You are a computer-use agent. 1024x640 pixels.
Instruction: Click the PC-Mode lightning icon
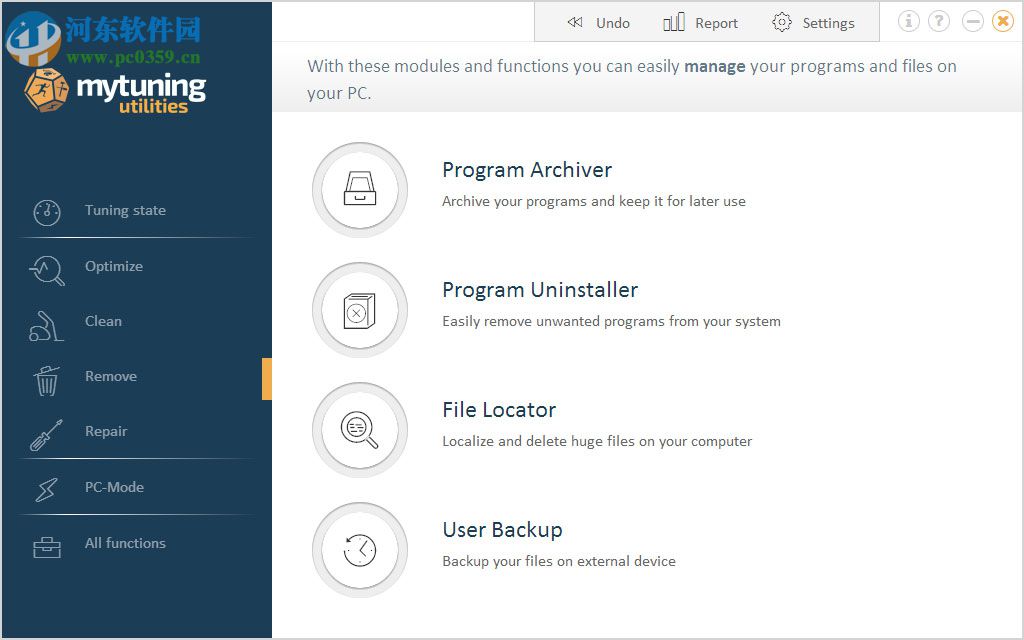coord(46,490)
